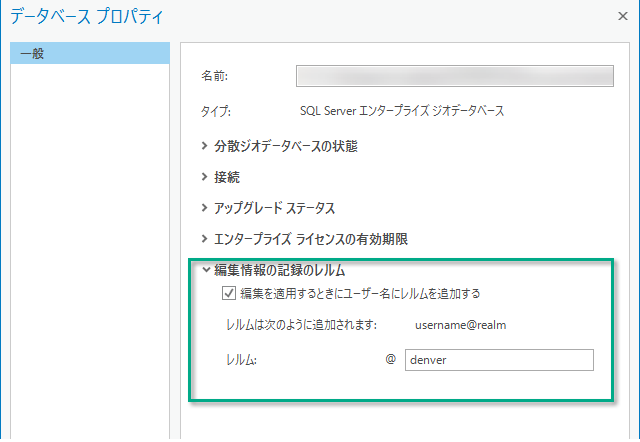
Task: Click the username@realm example text
Action: pos(461,325)
